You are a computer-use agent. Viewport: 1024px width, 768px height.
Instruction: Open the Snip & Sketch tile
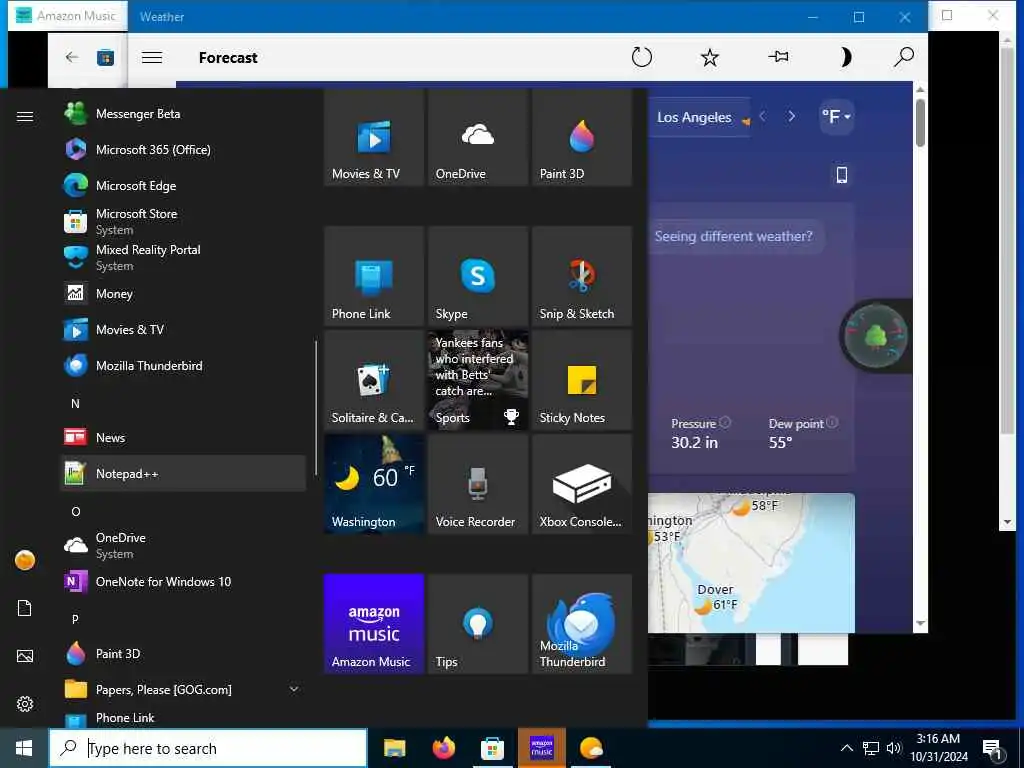click(582, 276)
